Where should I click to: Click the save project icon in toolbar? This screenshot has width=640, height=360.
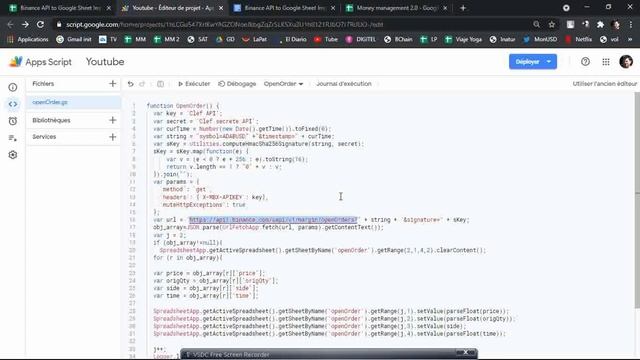pyautogui.click(x=160, y=84)
